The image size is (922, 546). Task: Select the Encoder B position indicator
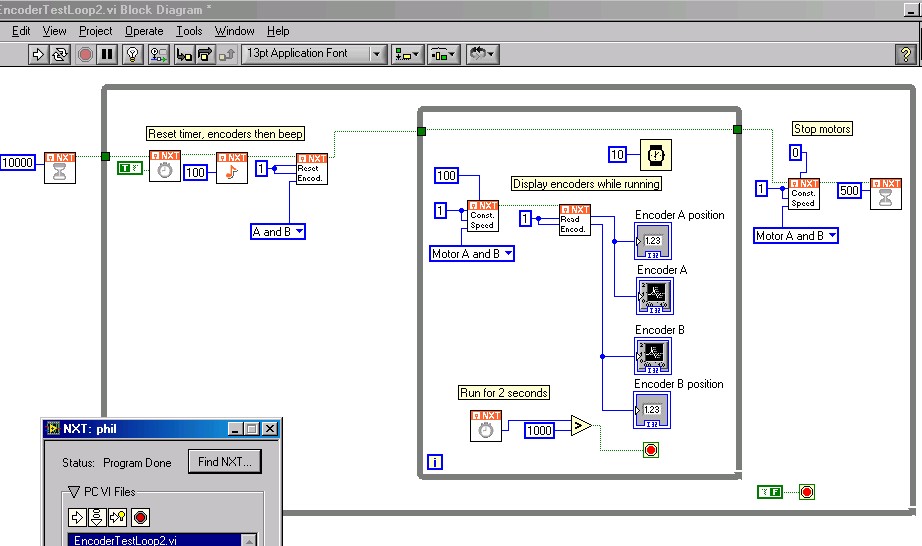click(x=652, y=410)
